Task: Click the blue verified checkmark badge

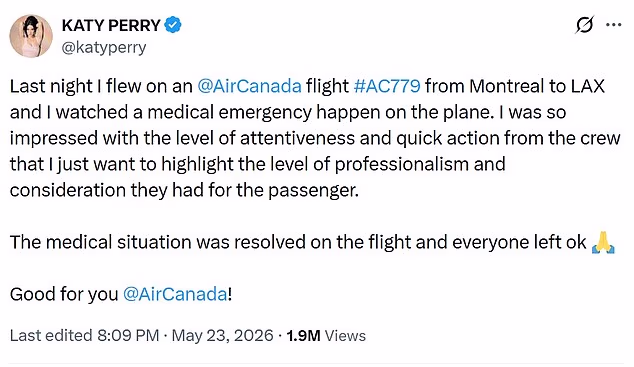Action: pyautogui.click(x=173, y=25)
